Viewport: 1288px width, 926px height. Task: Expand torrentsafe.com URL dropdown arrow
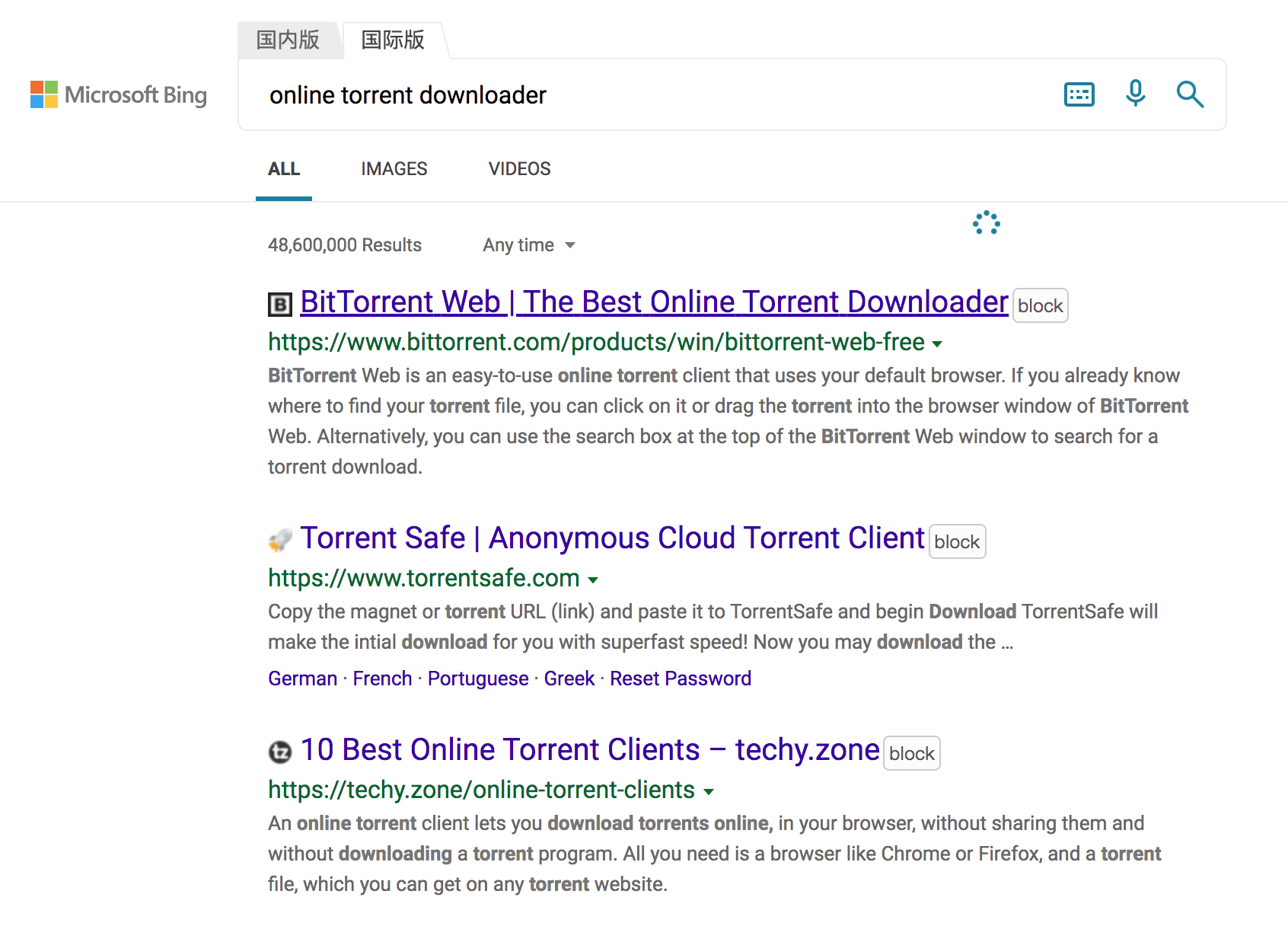(593, 580)
